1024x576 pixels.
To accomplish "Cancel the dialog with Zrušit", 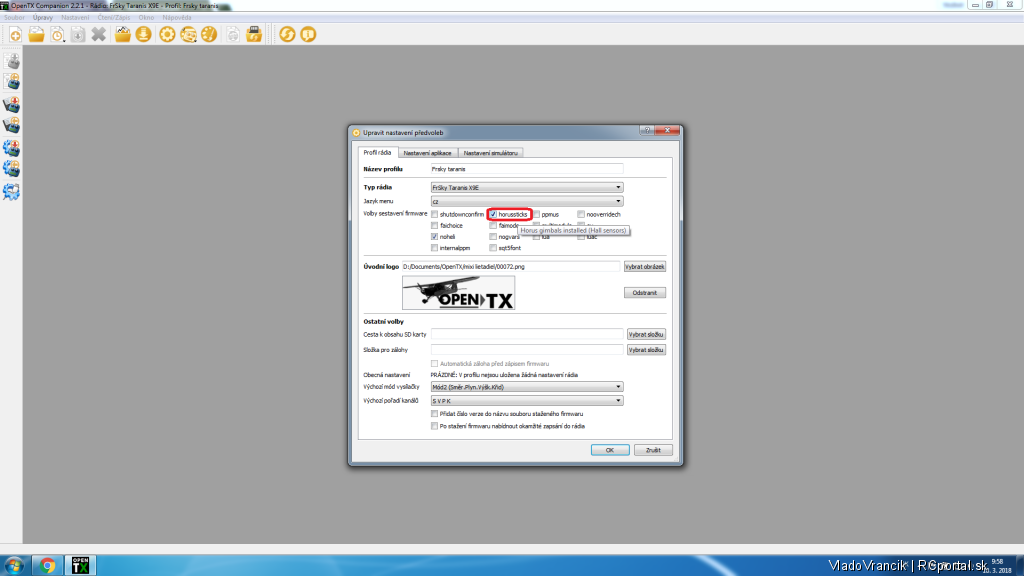I will point(653,450).
